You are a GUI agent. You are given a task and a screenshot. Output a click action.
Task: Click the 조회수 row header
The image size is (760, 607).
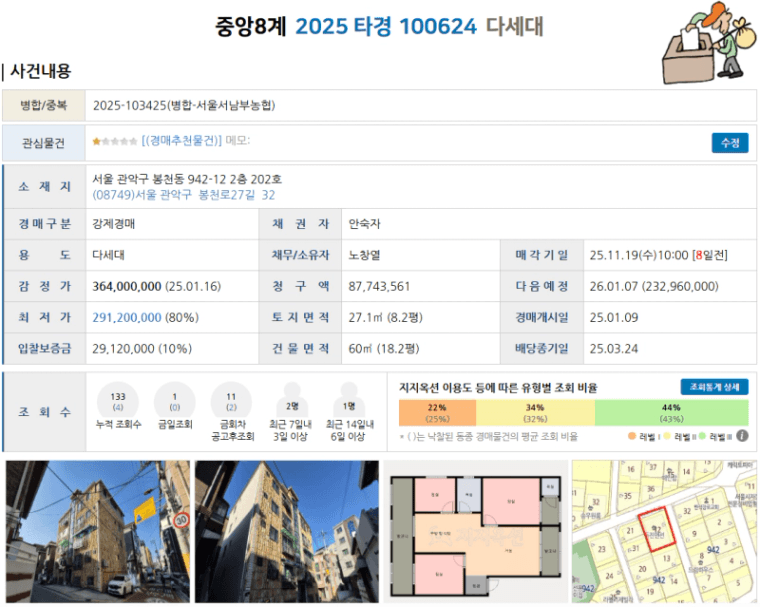pyautogui.click(x=45, y=412)
